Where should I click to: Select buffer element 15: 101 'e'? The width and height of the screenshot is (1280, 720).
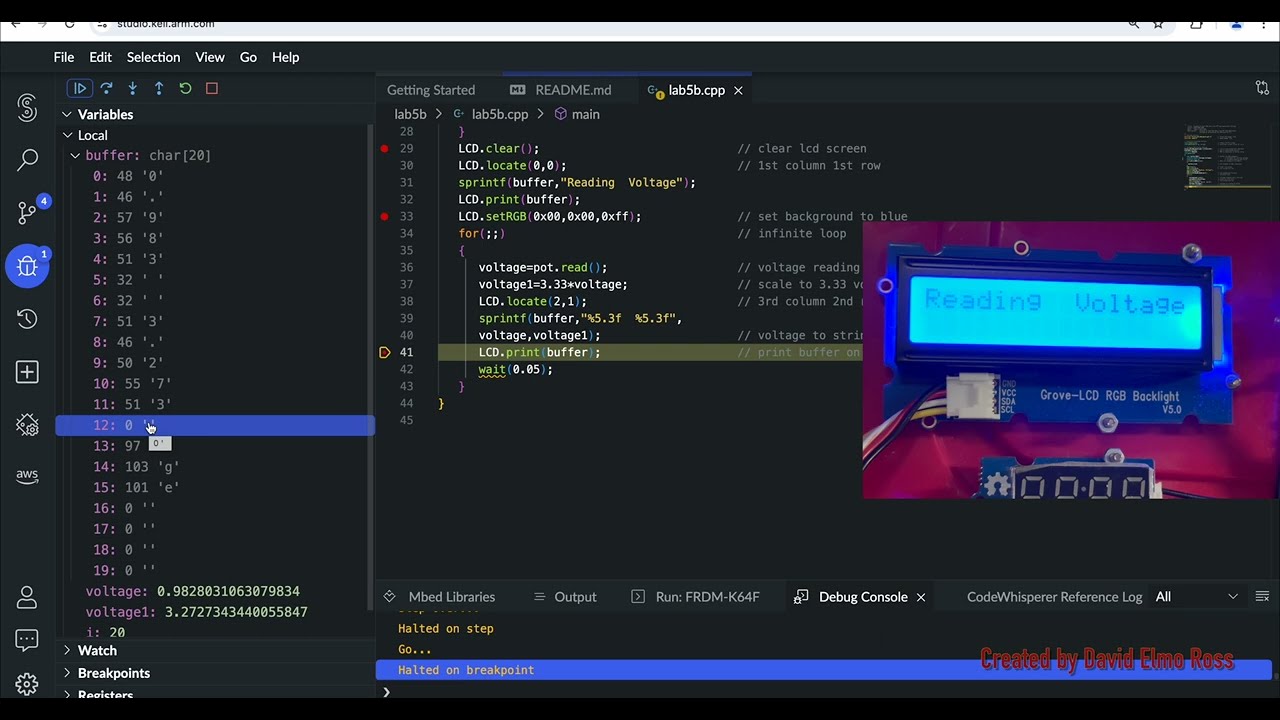pyautogui.click(x=136, y=488)
